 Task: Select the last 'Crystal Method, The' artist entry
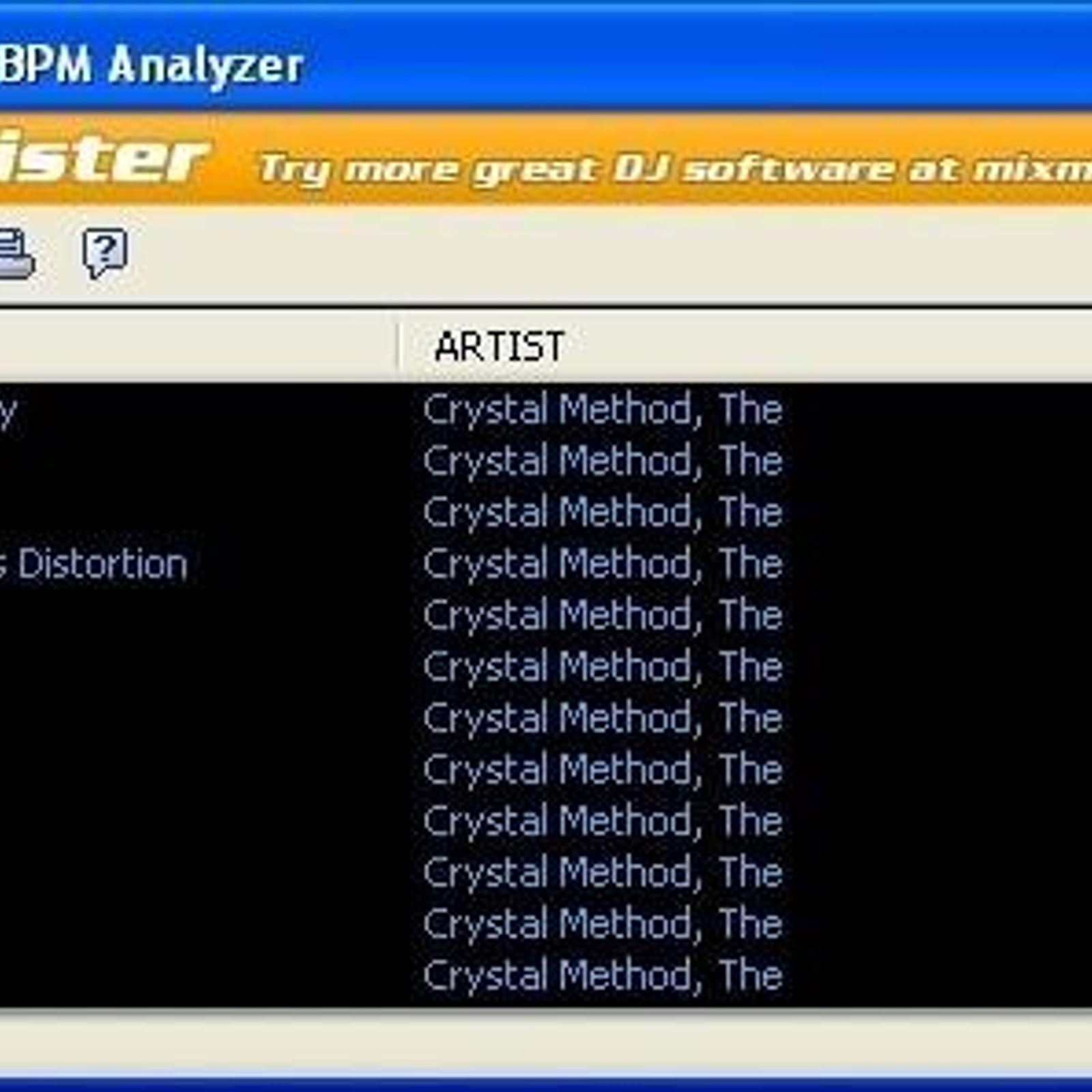point(602,975)
